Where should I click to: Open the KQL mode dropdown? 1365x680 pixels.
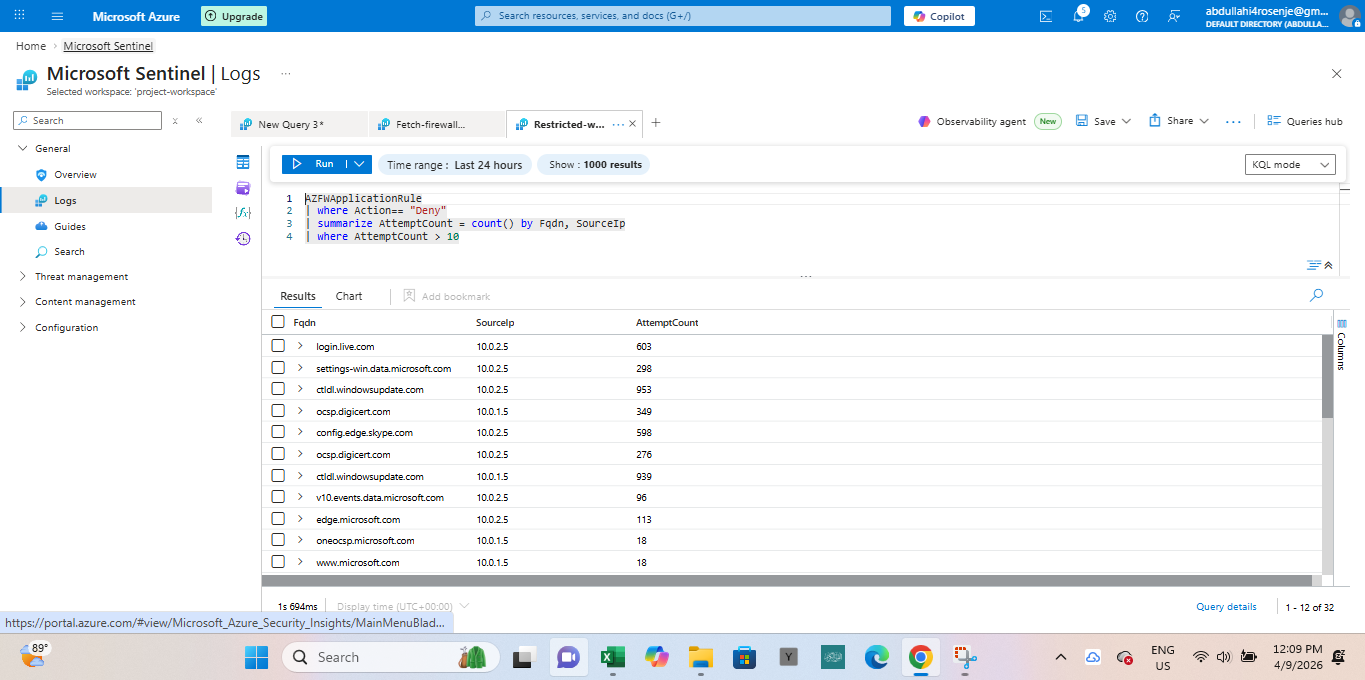pos(1291,165)
